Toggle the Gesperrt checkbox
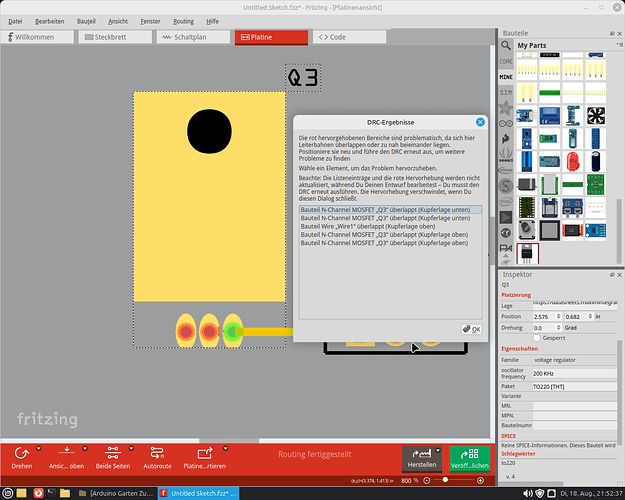The height and width of the screenshot is (500, 625). point(537,338)
